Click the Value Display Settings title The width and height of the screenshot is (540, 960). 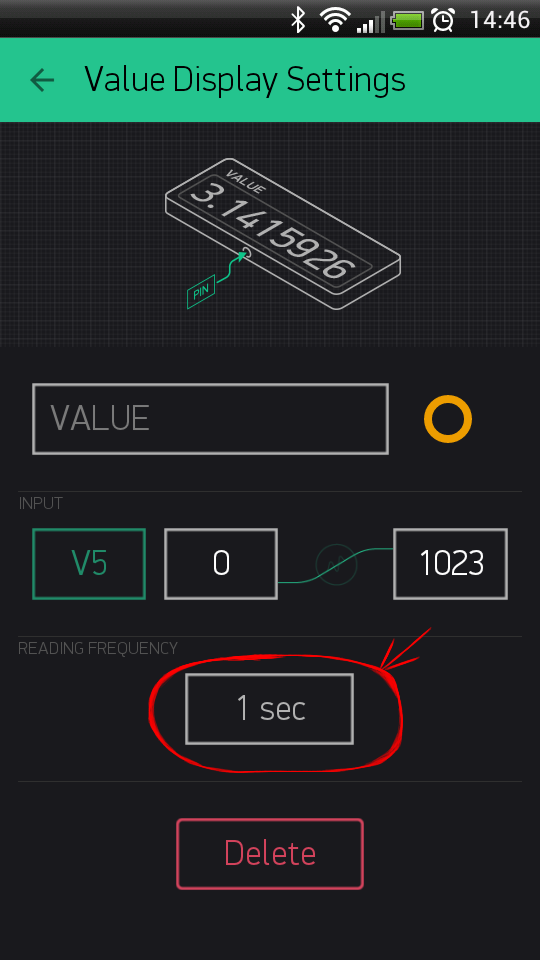(x=245, y=80)
